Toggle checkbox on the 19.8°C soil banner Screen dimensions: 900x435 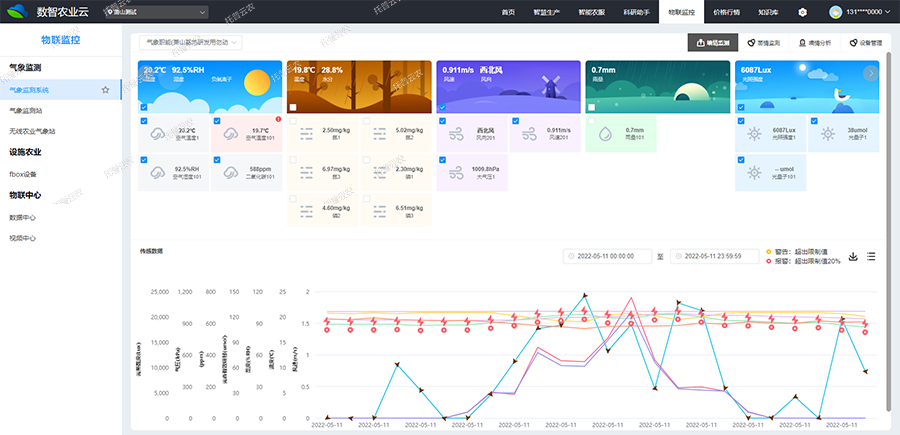[x=292, y=107]
